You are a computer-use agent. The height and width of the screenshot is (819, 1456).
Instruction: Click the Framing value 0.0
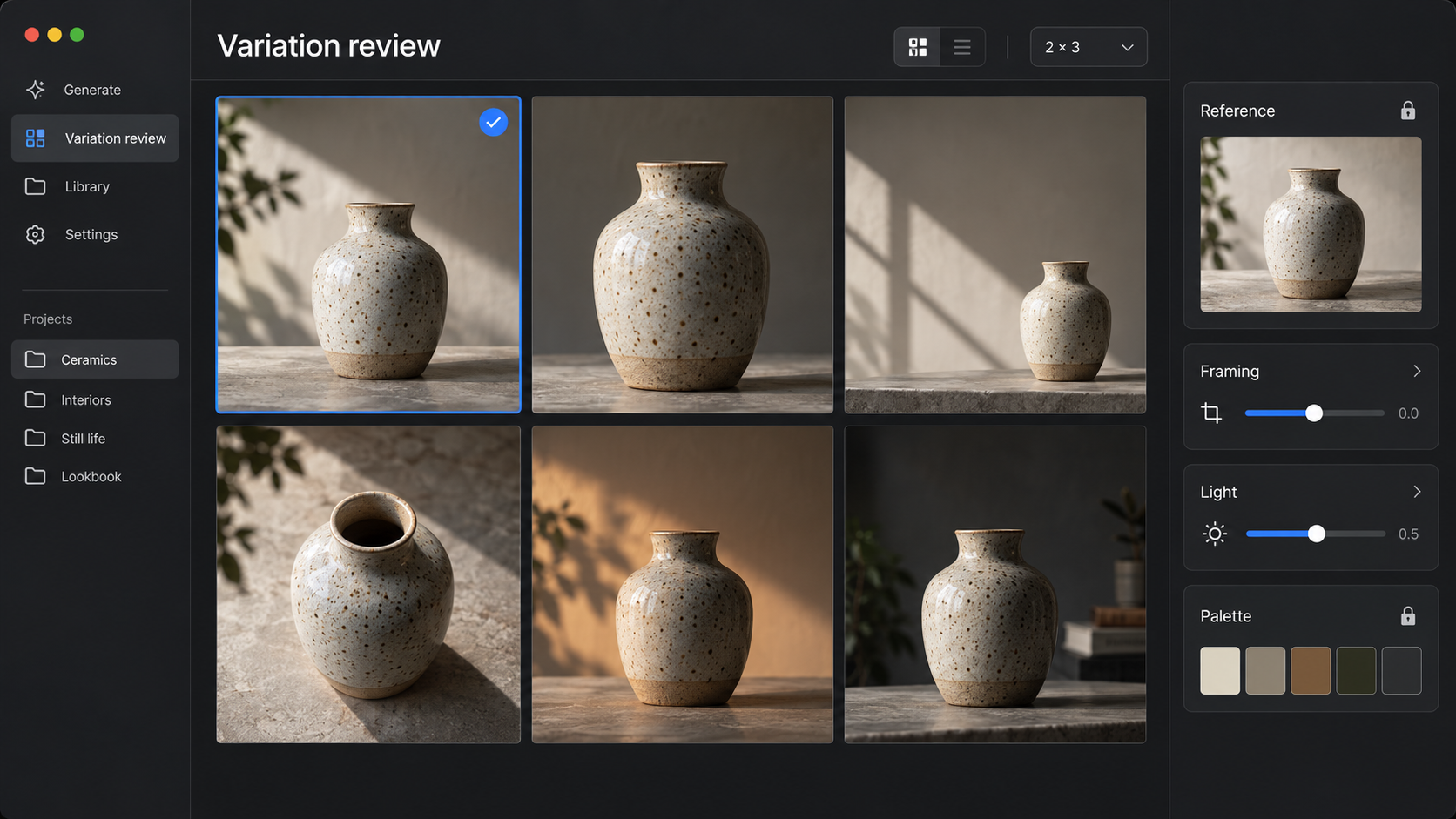[x=1408, y=413]
